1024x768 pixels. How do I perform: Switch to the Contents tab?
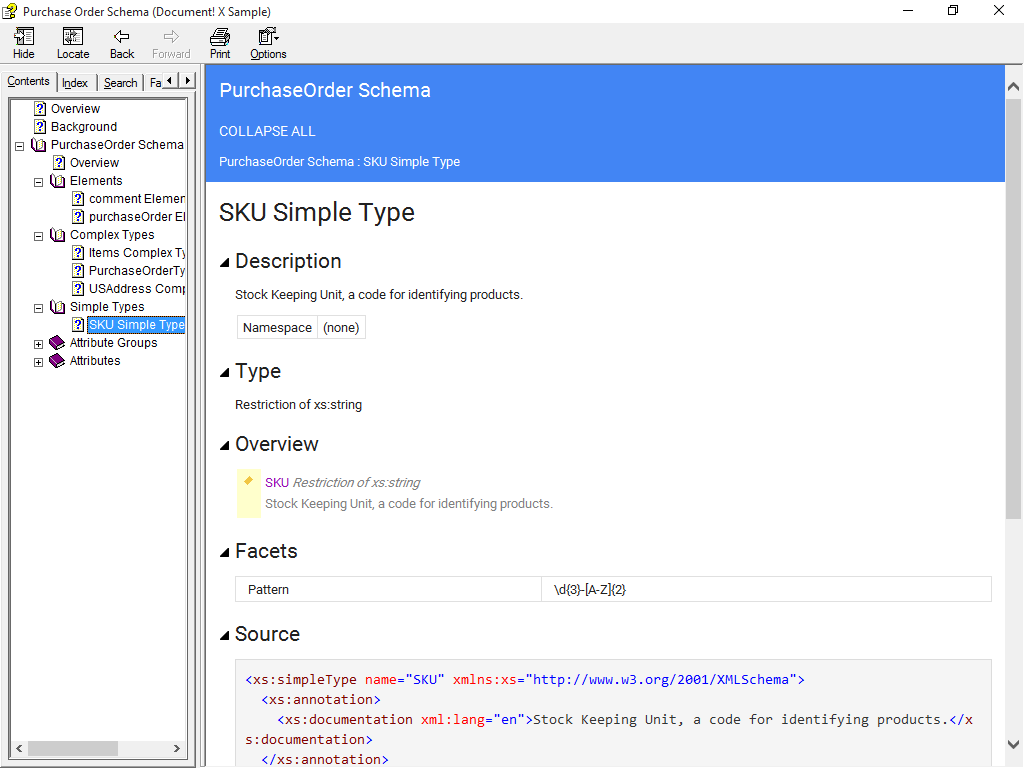click(x=29, y=81)
